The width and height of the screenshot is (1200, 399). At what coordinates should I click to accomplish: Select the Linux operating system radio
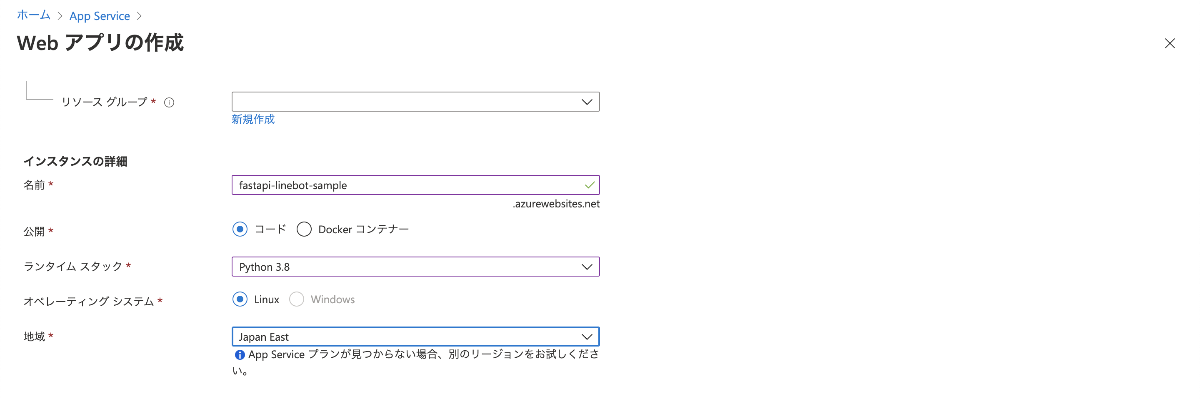click(240, 299)
